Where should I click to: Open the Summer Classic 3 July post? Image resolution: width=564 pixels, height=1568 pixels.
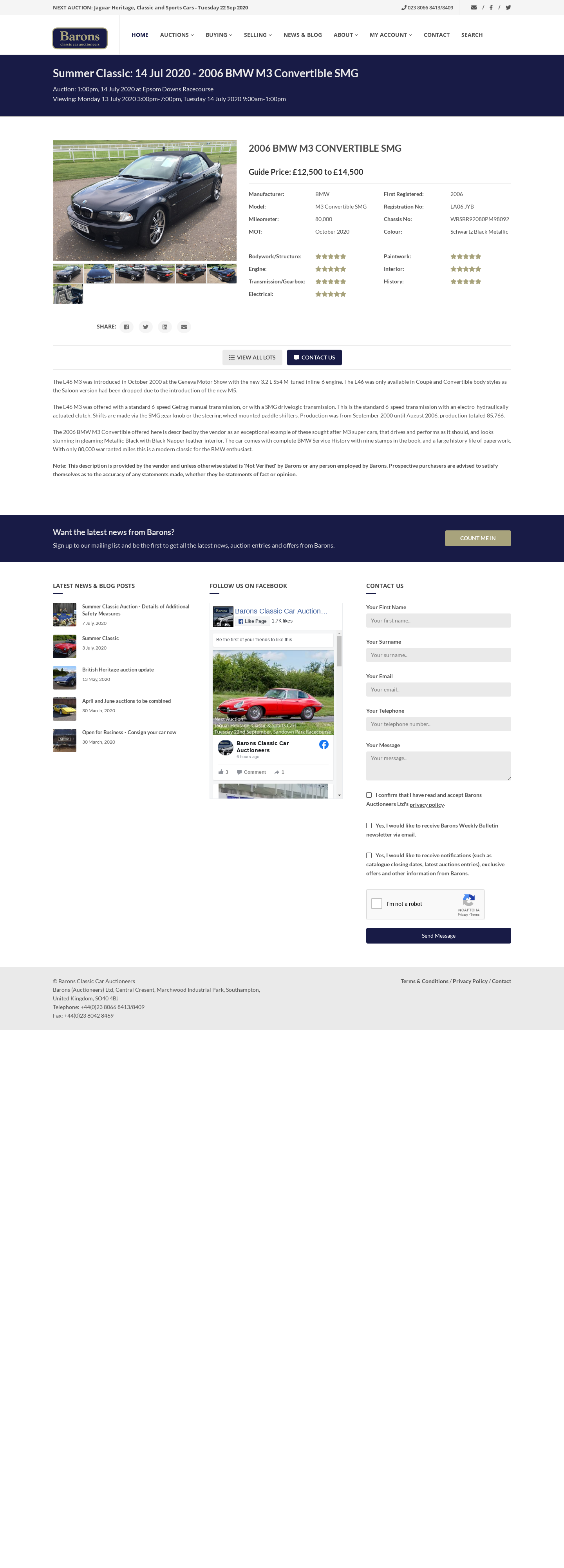(x=100, y=639)
